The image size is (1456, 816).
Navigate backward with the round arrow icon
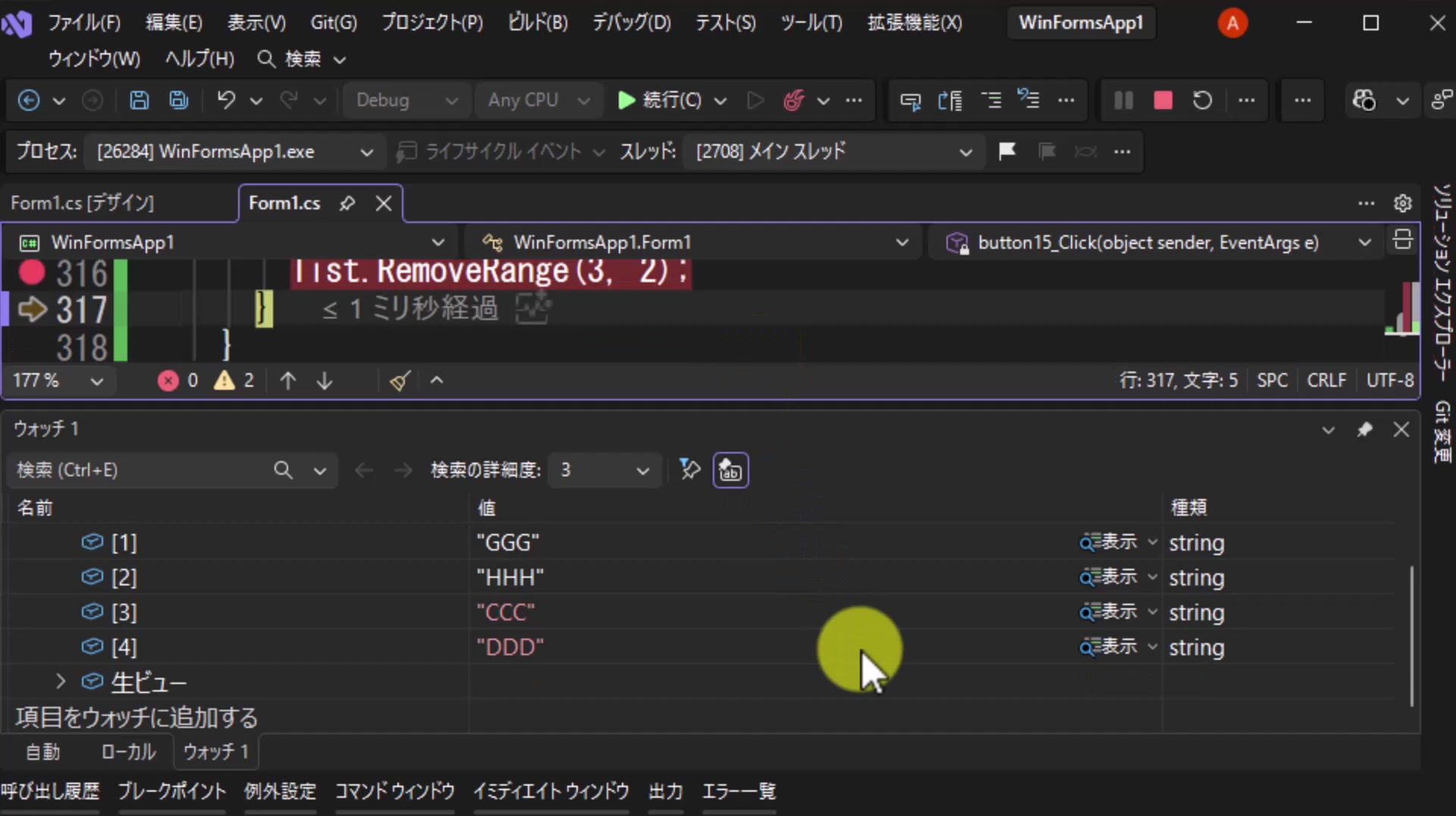[x=29, y=100]
